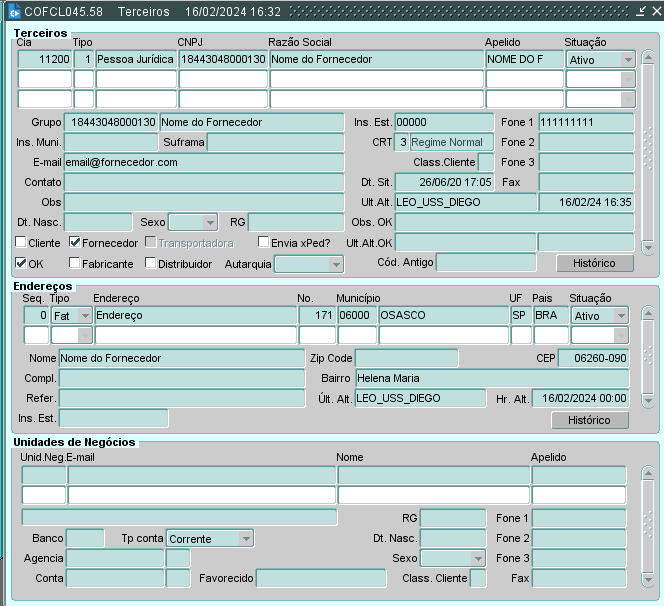Open Situação dropdown showing Ativo in Endereços
The image size is (664, 606).
(x=622, y=315)
